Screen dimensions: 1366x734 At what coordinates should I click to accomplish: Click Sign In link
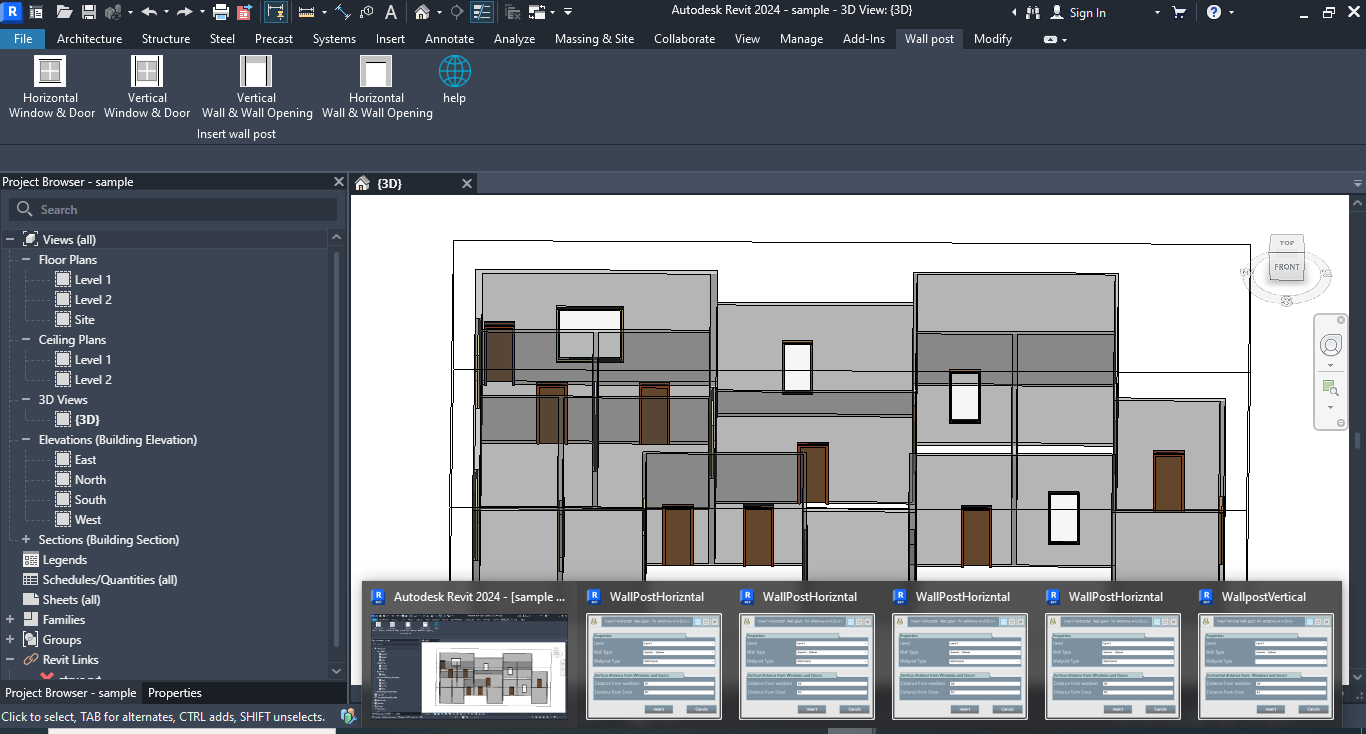click(x=1087, y=13)
